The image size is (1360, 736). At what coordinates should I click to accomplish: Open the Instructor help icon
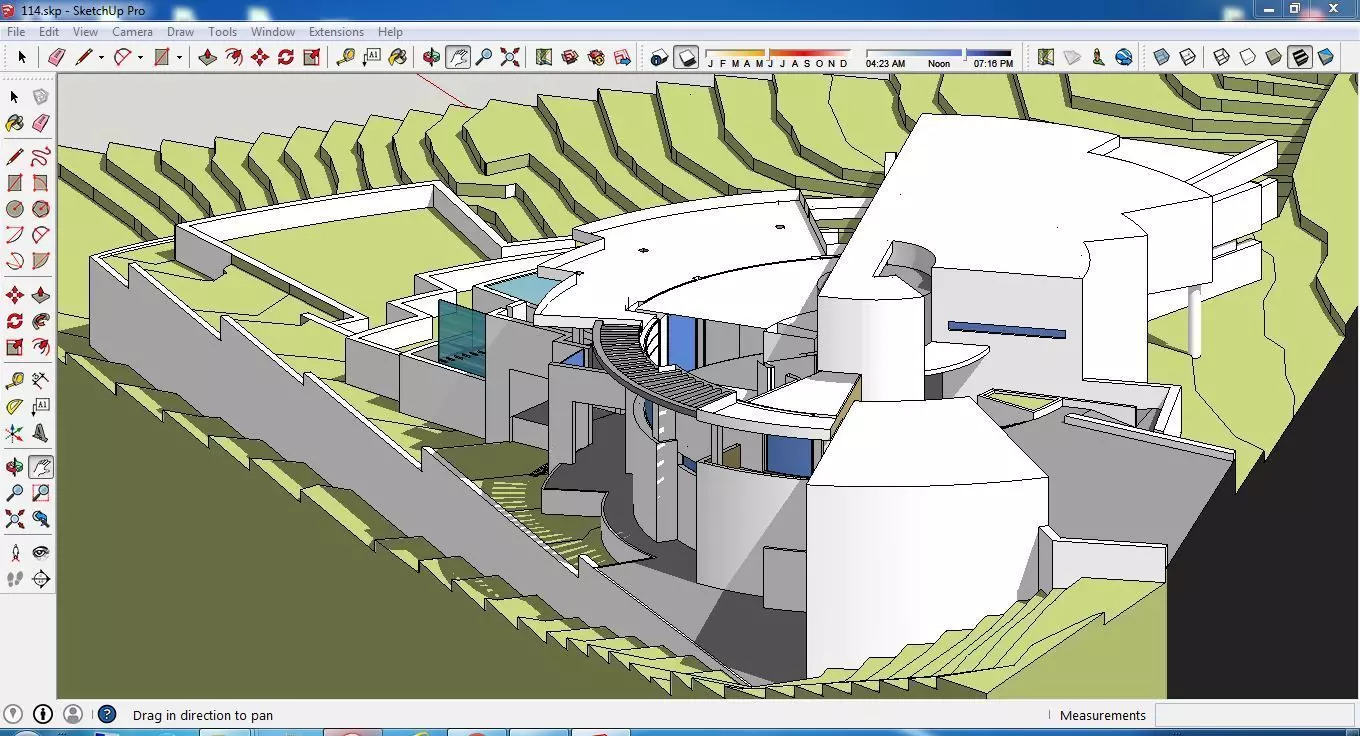tap(107, 714)
